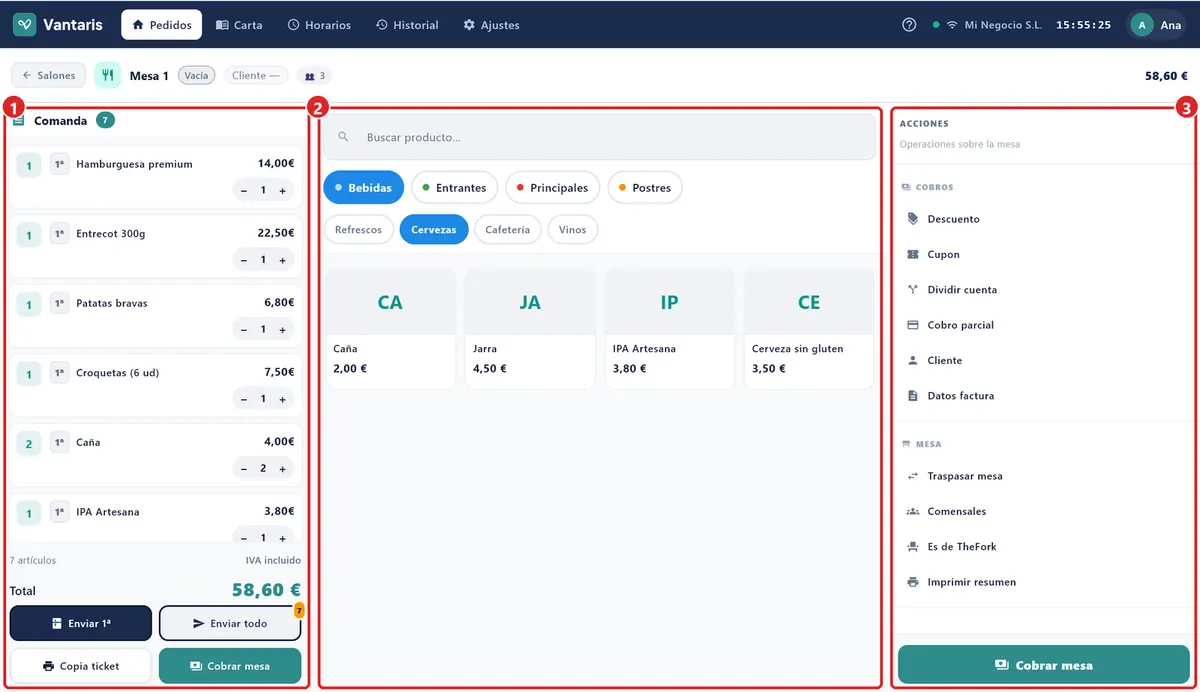Click the wifi connection status icon
This screenshot has height=692, width=1200.
(952, 25)
